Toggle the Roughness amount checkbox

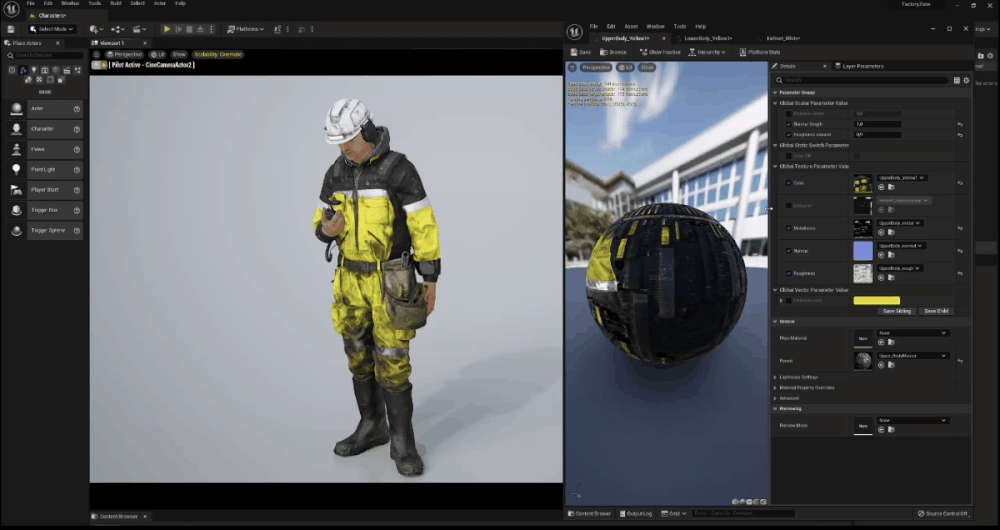coord(789,135)
